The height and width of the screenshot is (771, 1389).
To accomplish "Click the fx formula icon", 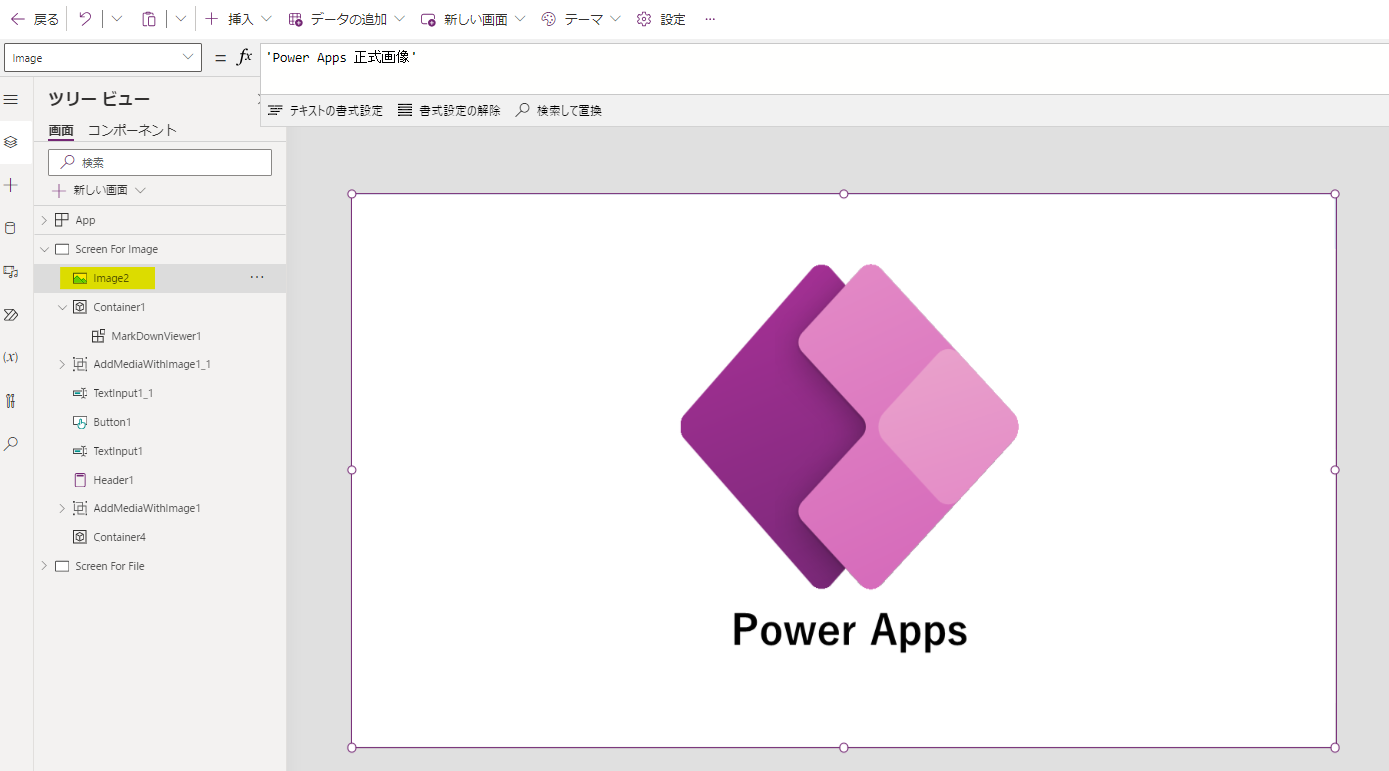I will pos(244,58).
